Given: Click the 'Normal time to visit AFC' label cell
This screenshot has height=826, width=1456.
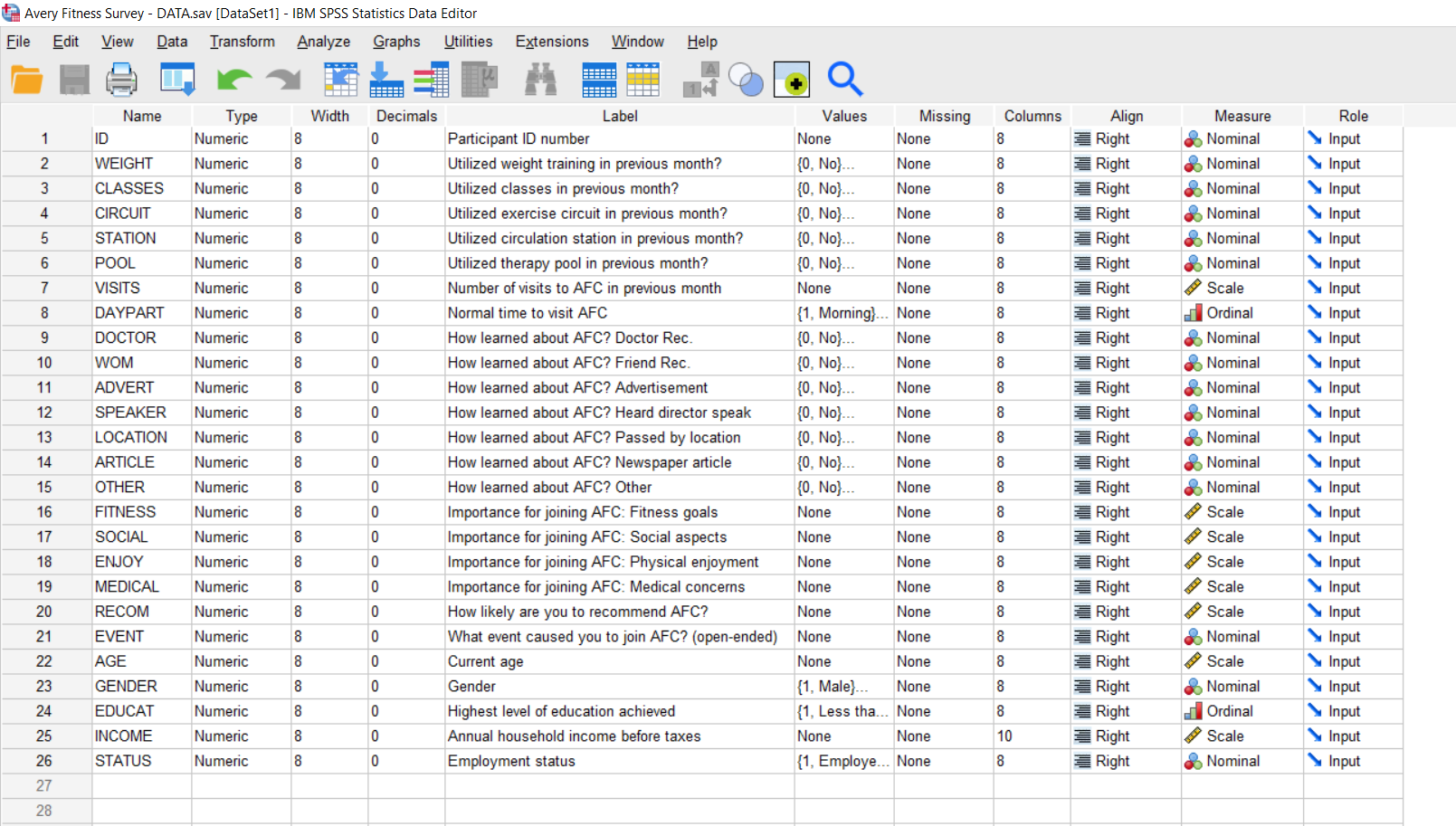Looking at the screenshot, I should point(620,313).
